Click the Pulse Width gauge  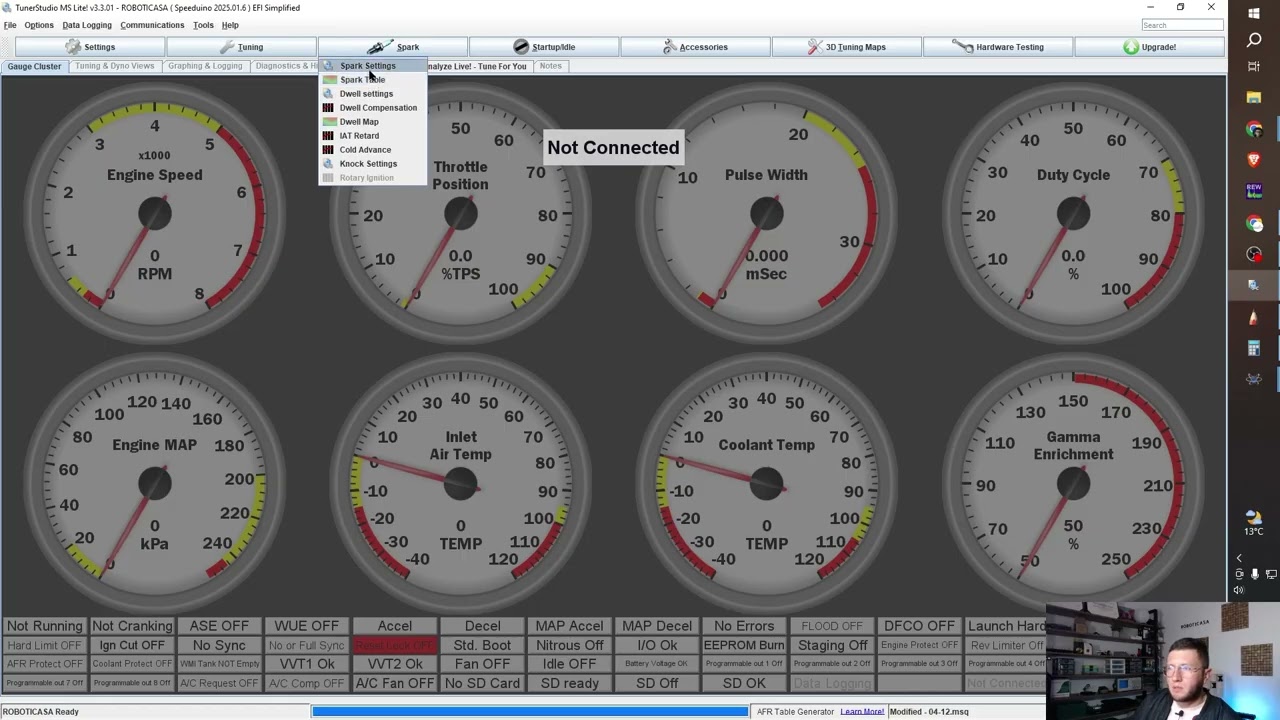coord(767,212)
